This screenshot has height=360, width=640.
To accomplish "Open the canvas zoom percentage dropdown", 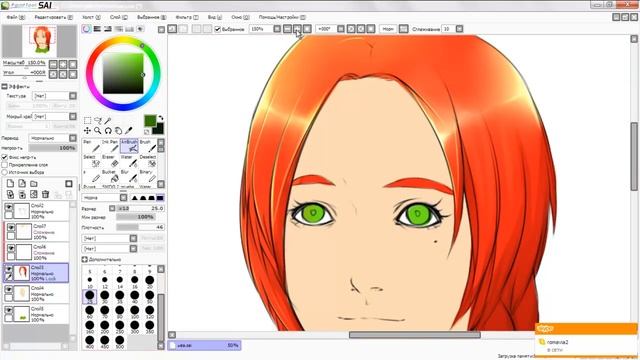I will tap(277, 29).
